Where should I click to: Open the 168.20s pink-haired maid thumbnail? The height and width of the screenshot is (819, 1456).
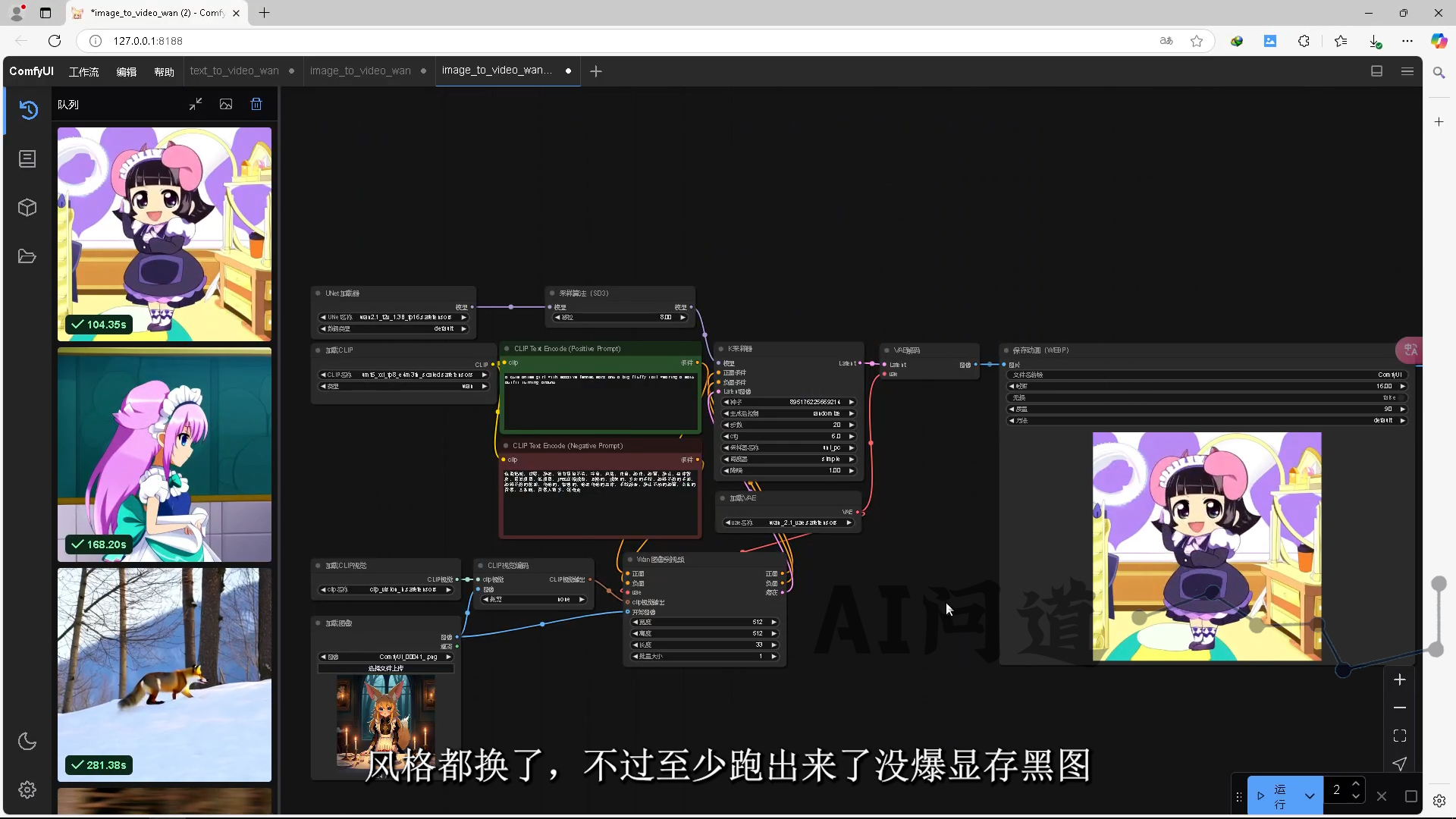[x=165, y=455]
